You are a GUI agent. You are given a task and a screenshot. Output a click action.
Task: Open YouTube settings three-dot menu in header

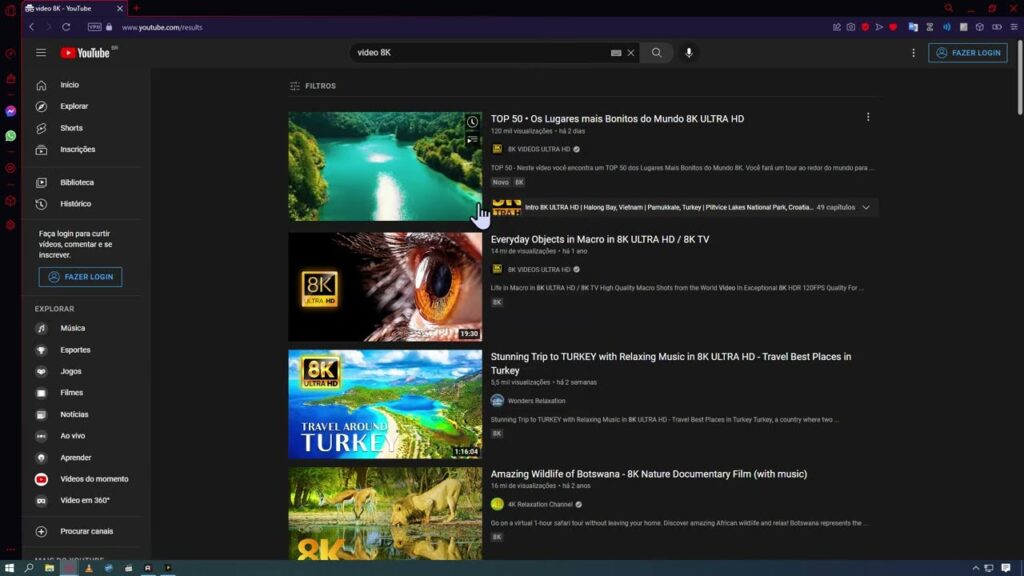click(x=913, y=53)
